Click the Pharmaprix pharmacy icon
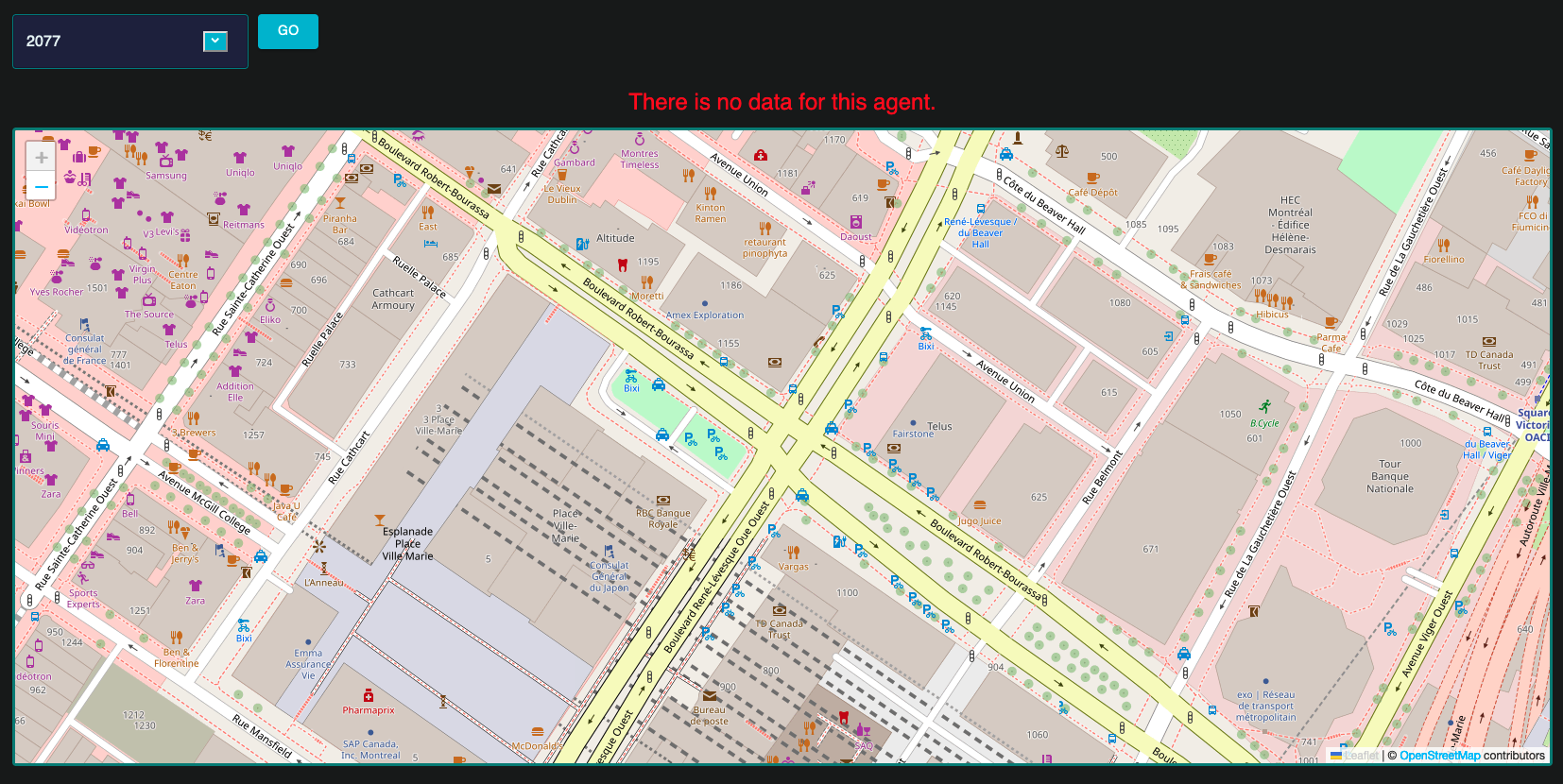This screenshot has width=1563, height=784. (x=369, y=696)
